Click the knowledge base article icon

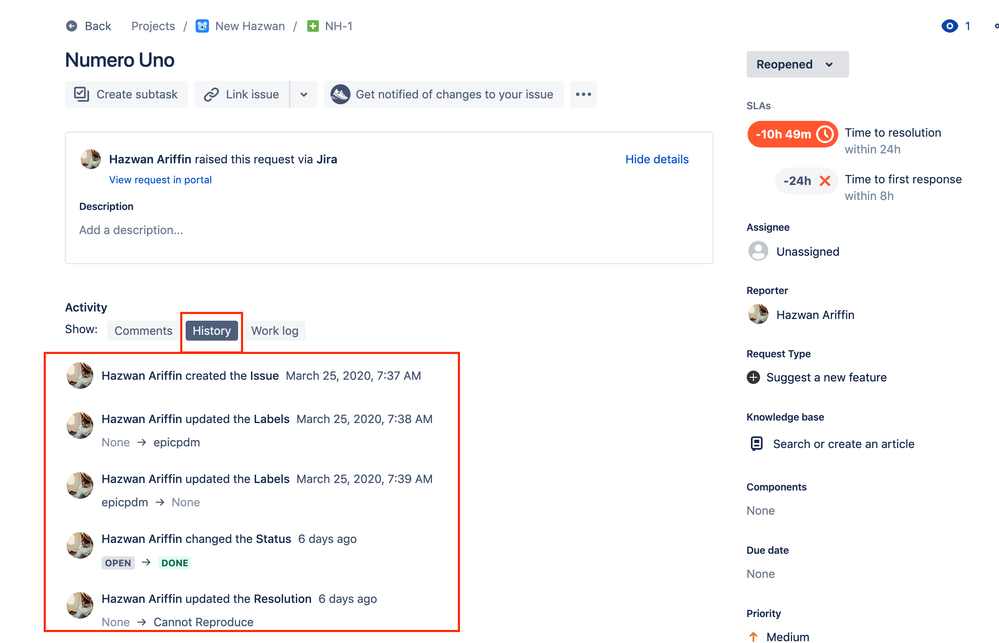[756, 444]
